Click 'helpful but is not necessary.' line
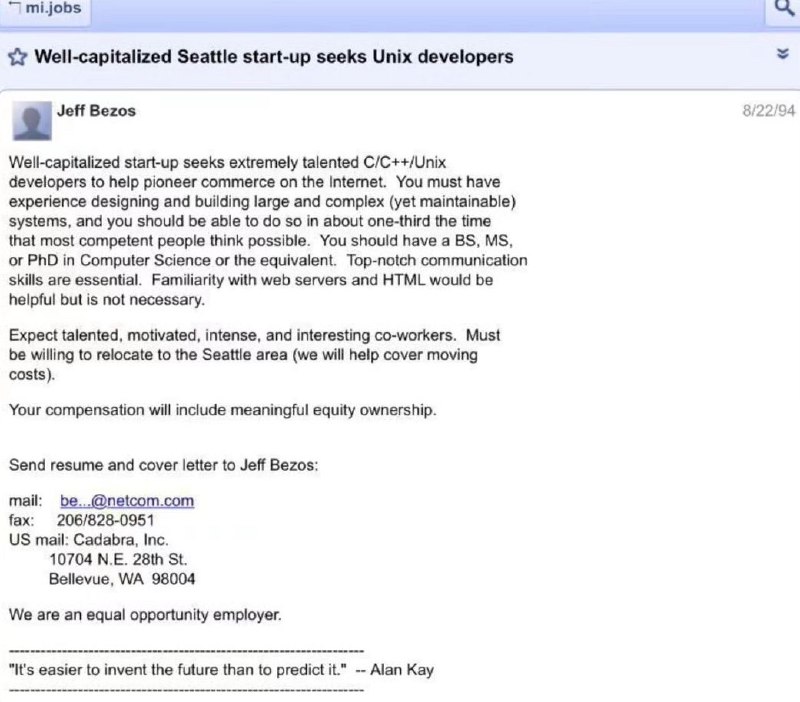The image size is (800, 702). pyautogui.click(x=107, y=299)
